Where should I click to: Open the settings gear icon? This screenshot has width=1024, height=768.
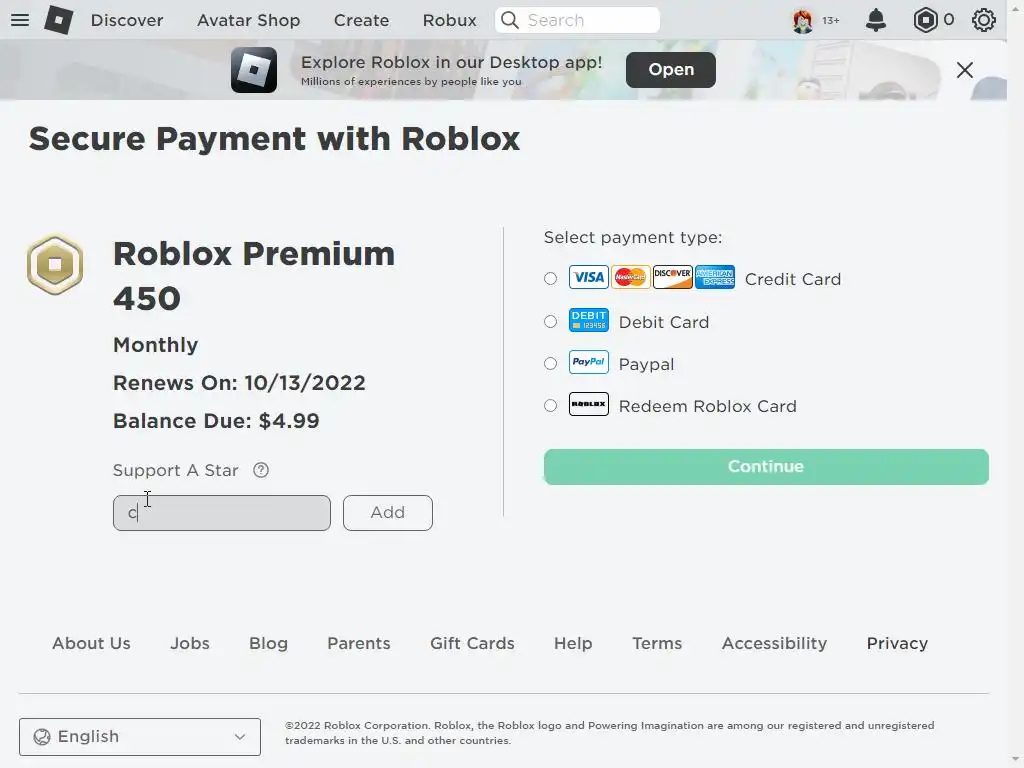pyautogui.click(x=984, y=20)
